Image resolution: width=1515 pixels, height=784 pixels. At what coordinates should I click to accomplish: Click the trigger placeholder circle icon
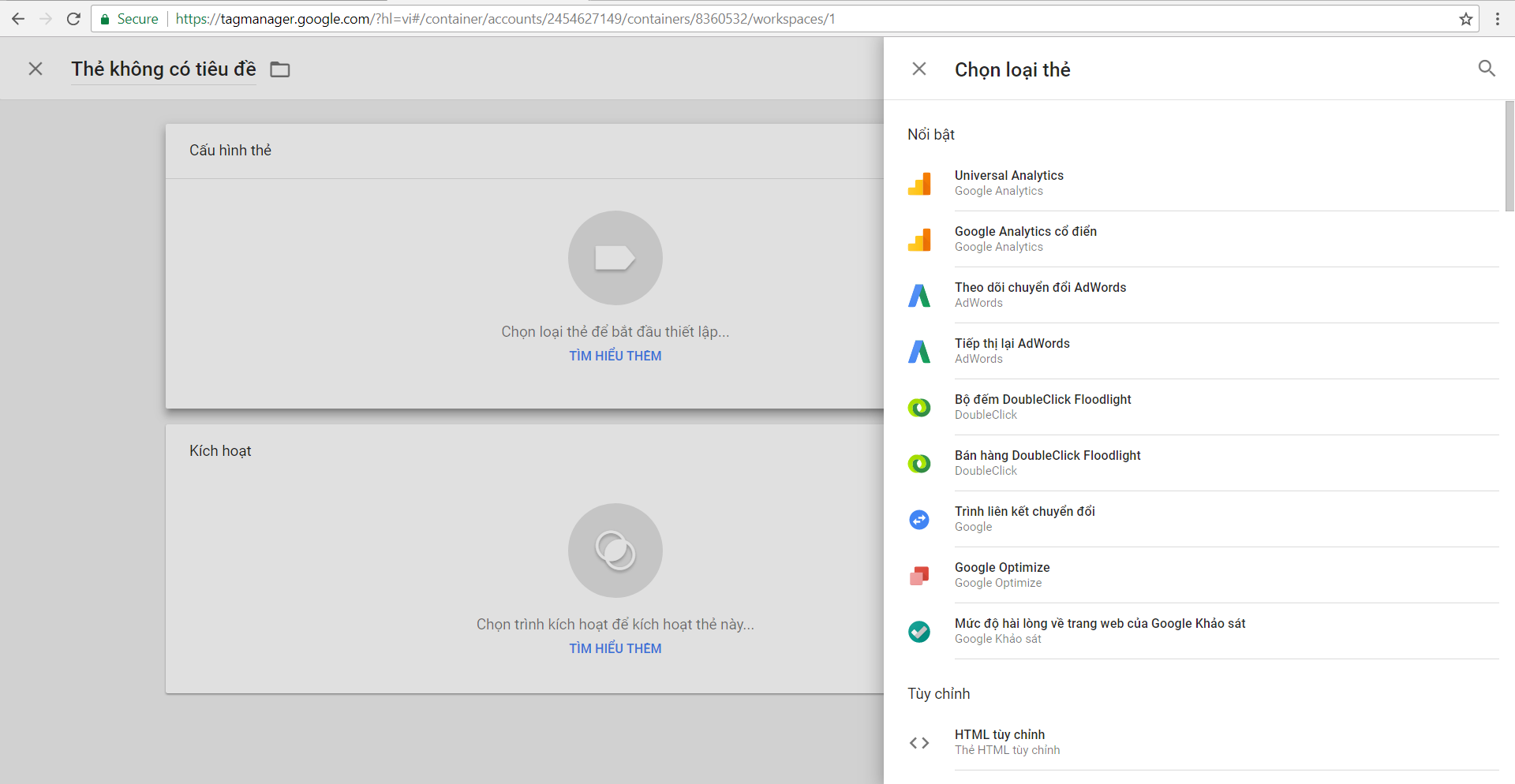pos(615,551)
